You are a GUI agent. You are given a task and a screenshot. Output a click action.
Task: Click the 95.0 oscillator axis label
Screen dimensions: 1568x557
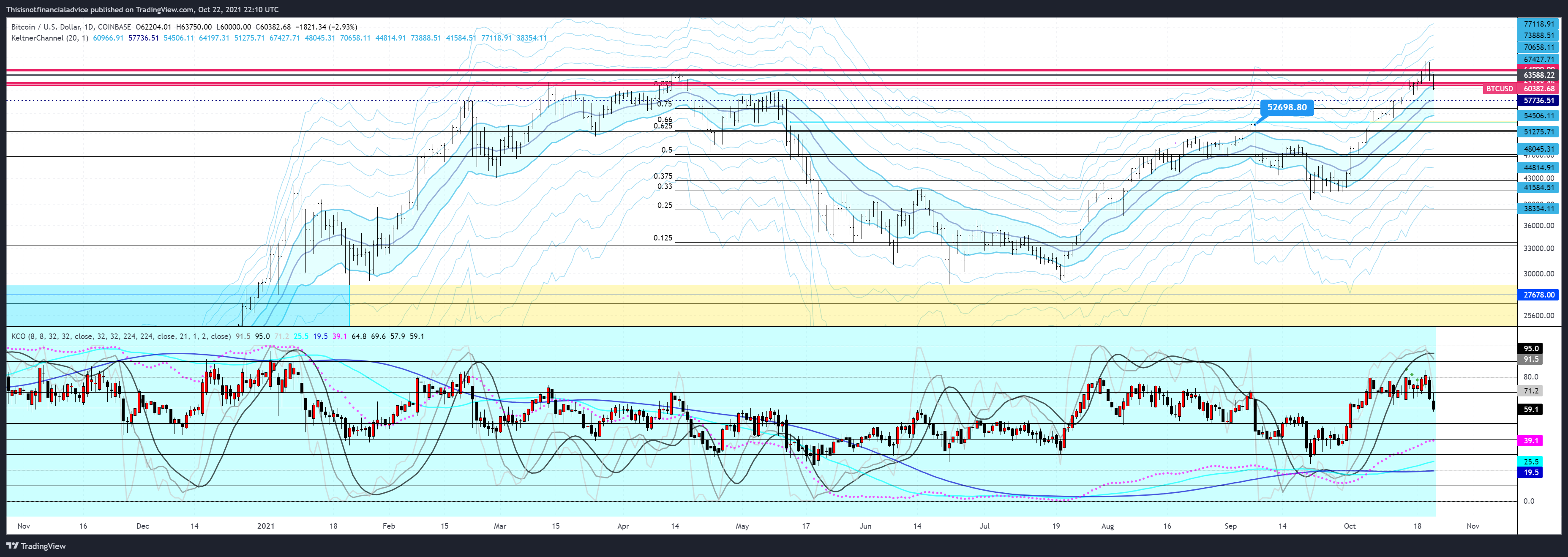[x=1530, y=349]
